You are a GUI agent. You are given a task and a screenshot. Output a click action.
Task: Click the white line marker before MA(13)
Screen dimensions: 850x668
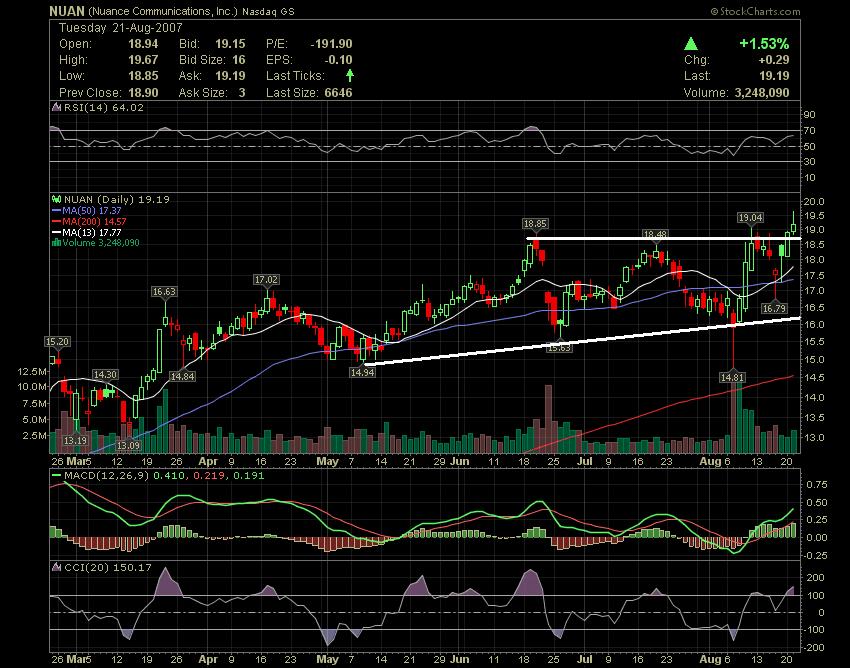56,232
